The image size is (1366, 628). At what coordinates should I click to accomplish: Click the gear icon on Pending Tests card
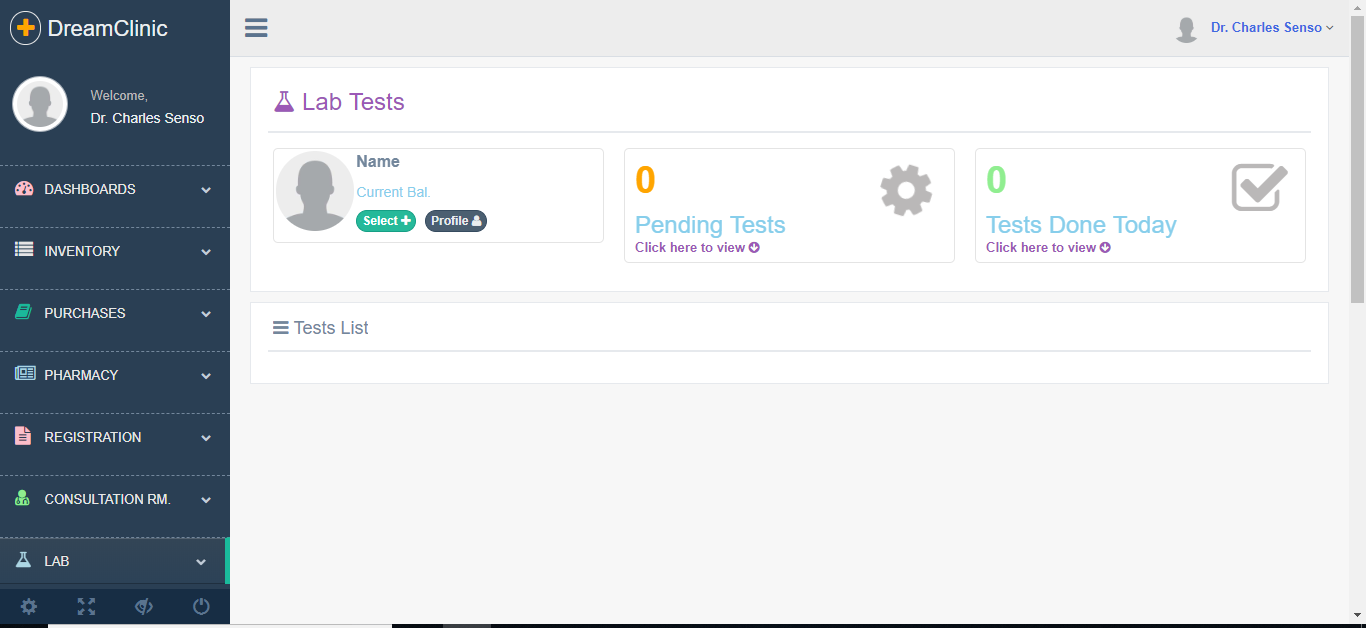[906, 190]
